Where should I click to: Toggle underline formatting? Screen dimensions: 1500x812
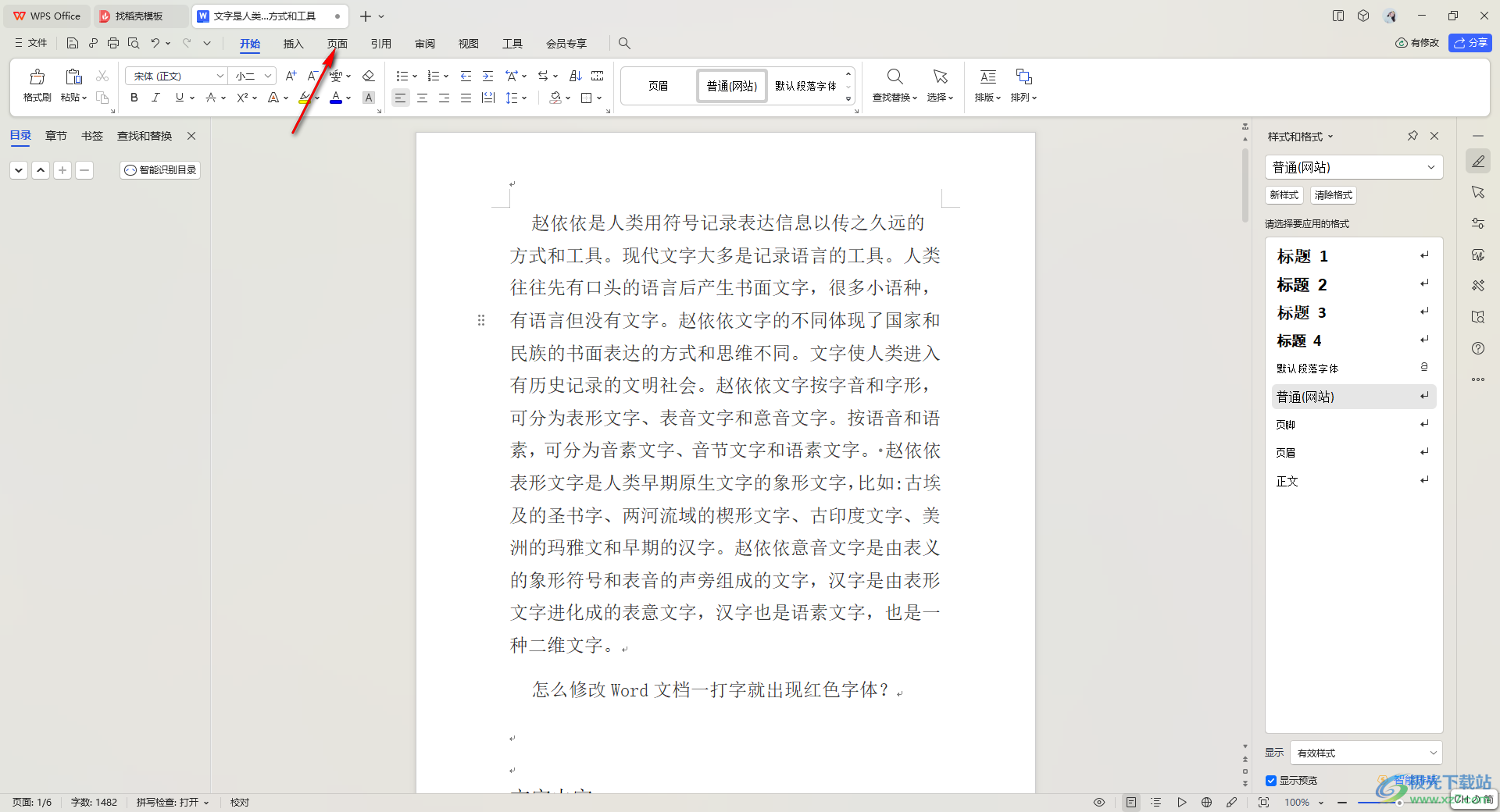pyautogui.click(x=180, y=98)
